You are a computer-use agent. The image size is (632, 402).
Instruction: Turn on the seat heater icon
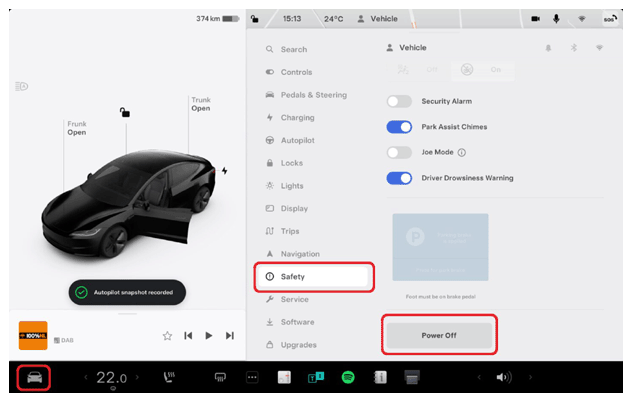point(169,377)
